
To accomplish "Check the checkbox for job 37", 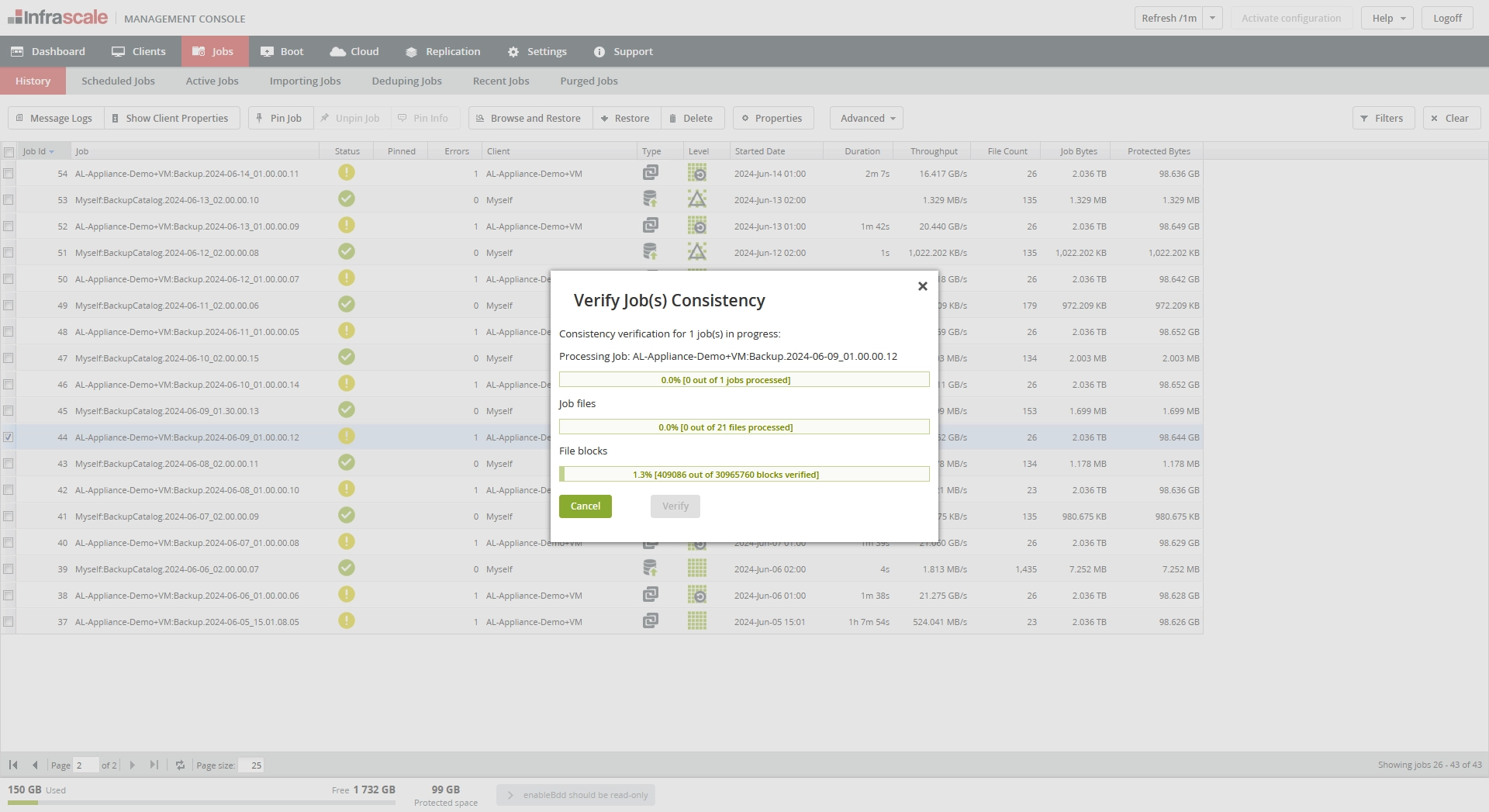I will click(x=9, y=622).
